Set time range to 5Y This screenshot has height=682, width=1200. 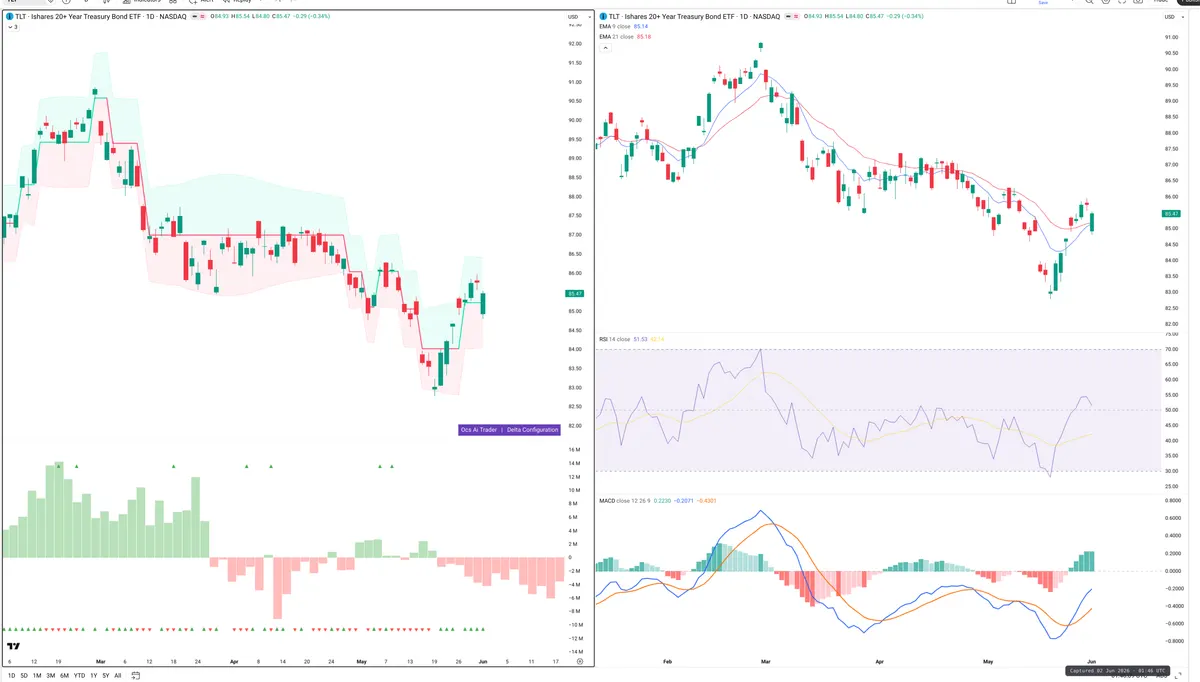[x=106, y=675]
